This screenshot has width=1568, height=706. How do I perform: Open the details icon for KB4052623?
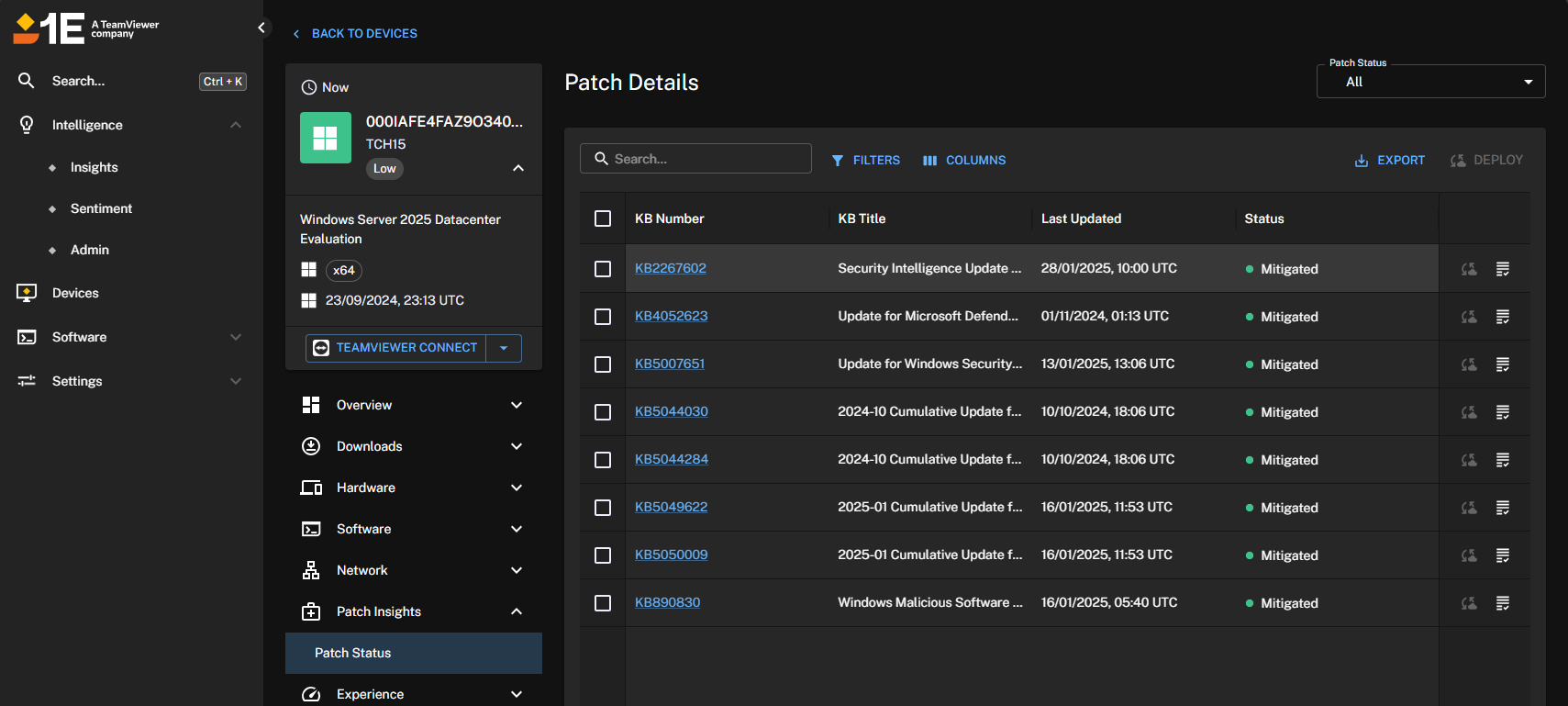pyautogui.click(x=1503, y=317)
